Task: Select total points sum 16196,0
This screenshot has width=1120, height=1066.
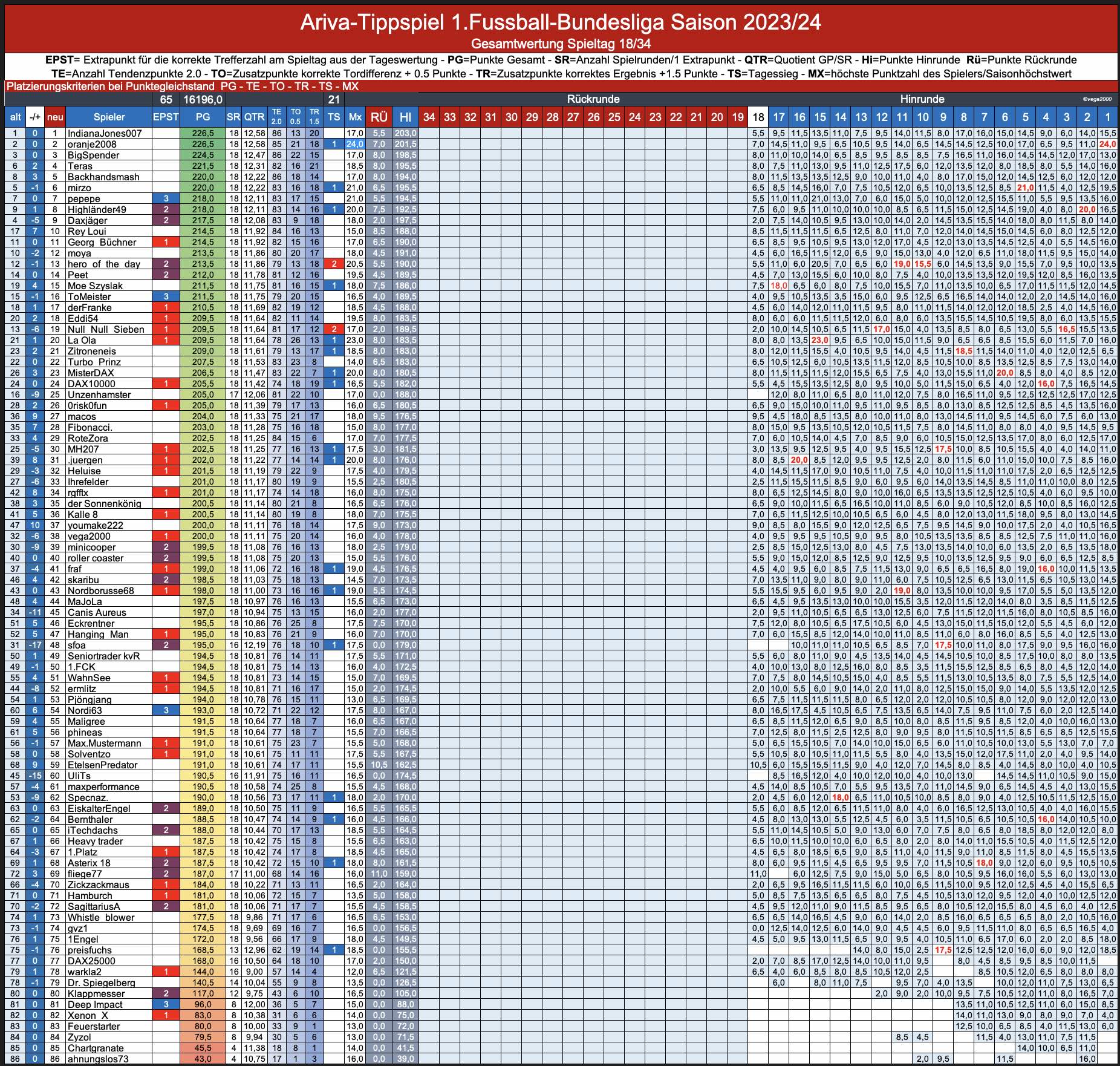Action: click(x=203, y=99)
